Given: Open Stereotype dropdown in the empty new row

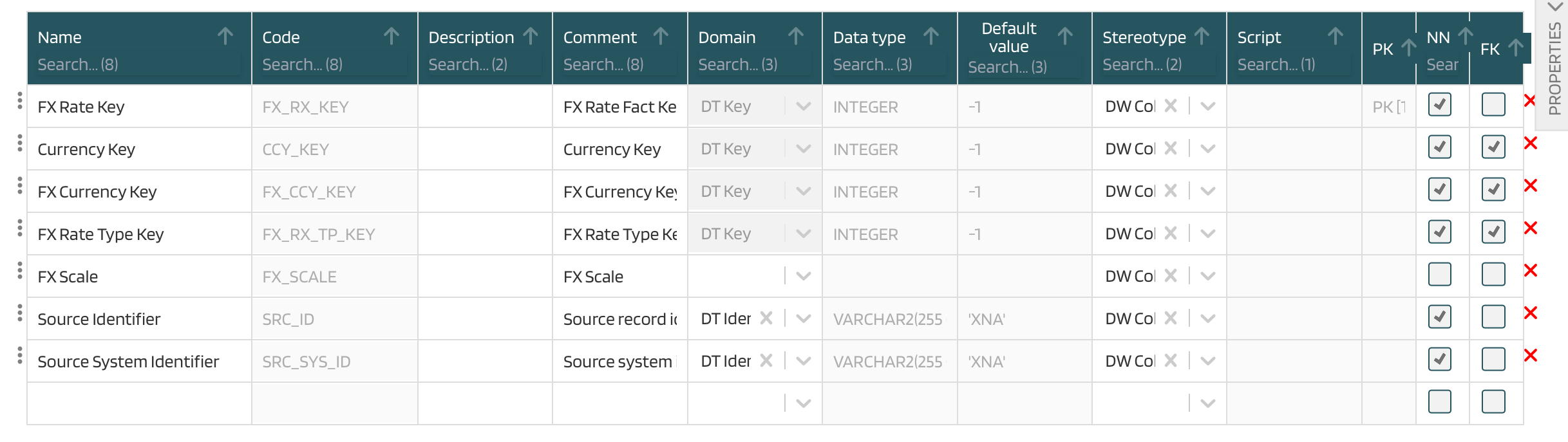Looking at the screenshot, I should click(x=1208, y=403).
